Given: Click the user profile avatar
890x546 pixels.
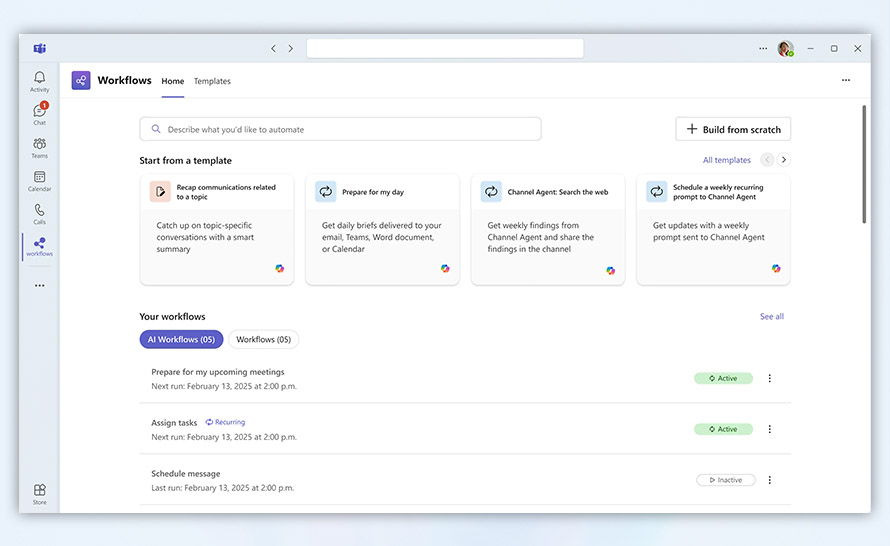Looking at the screenshot, I should coord(785,48).
